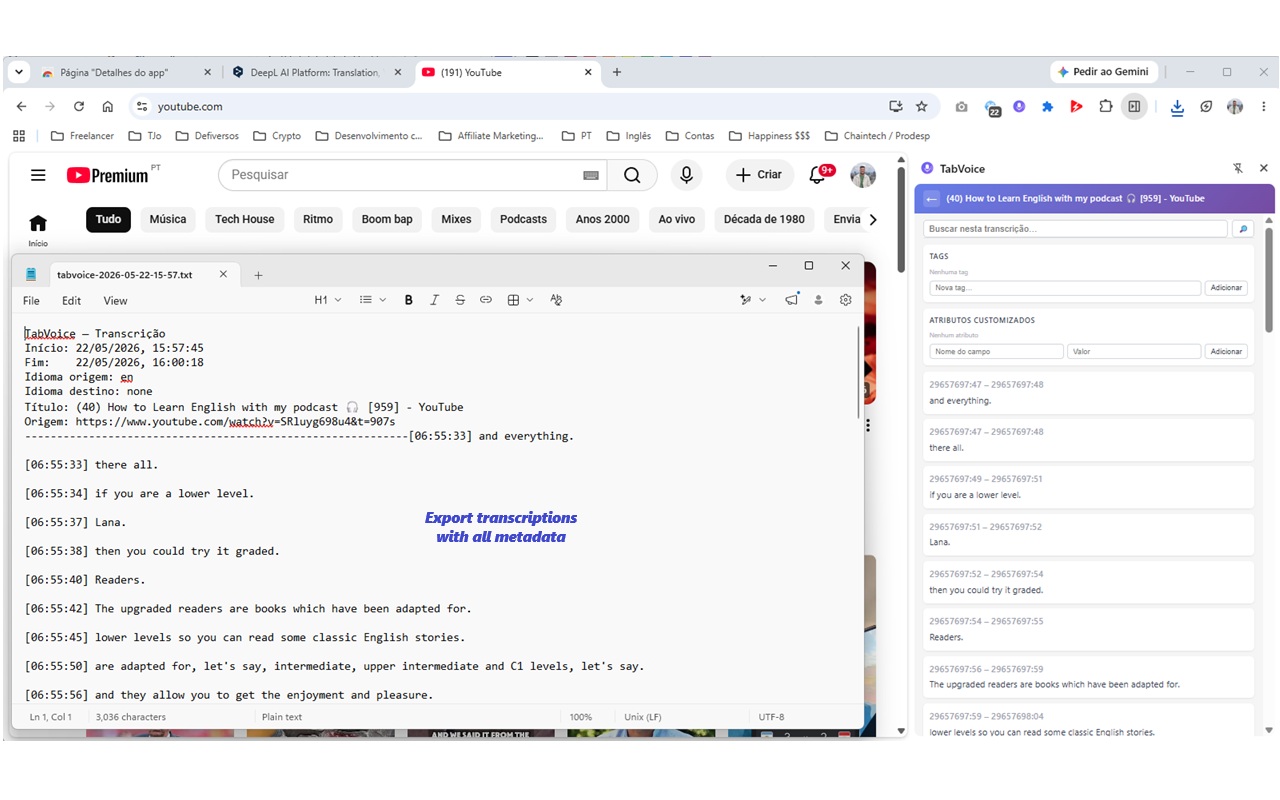Image resolution: width=1280 pixels, height=800 pixels.
Task: Add a new Notepad tab
Action: coord(258,275)
